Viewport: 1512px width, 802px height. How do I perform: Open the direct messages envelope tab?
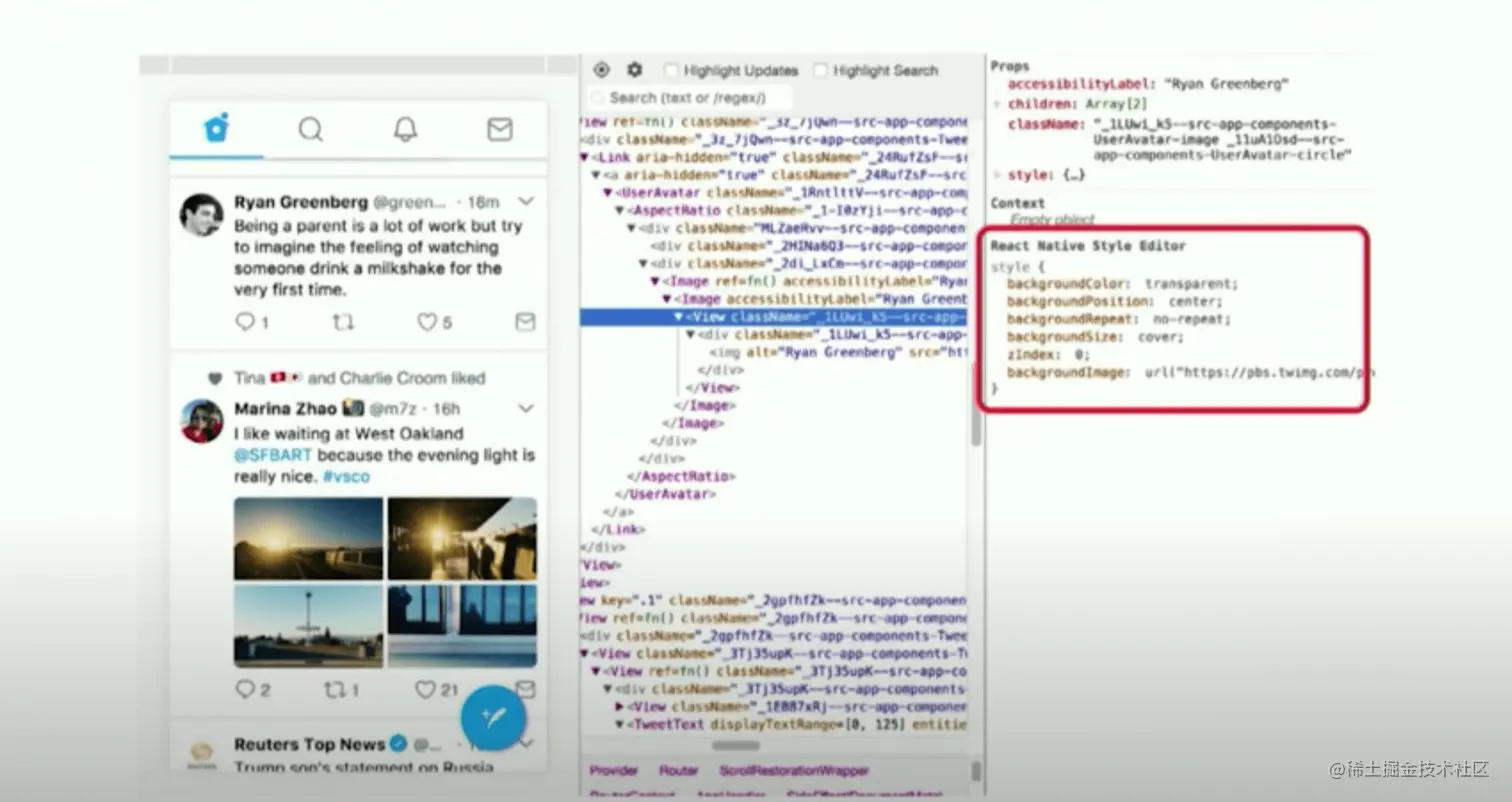tap(499, 129)
